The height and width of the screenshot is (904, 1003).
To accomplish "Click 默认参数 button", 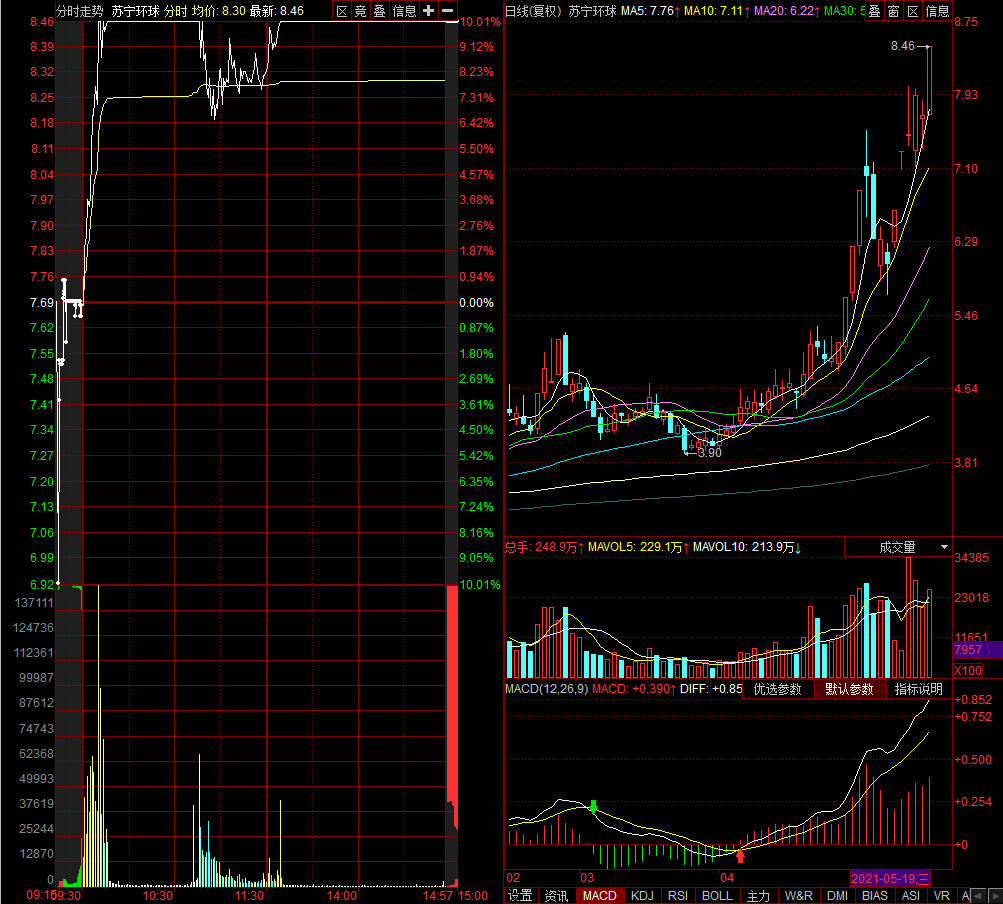I will pyautogui.click(x=849, y=689).
